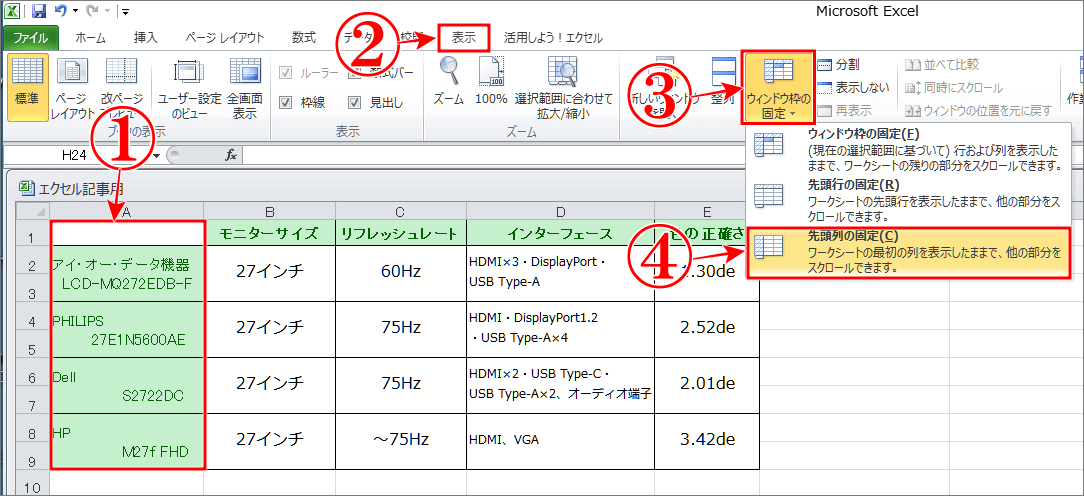Click the Name Box showing H24
The height and width of the screenshot is (496, 1084).
[74, 156]
